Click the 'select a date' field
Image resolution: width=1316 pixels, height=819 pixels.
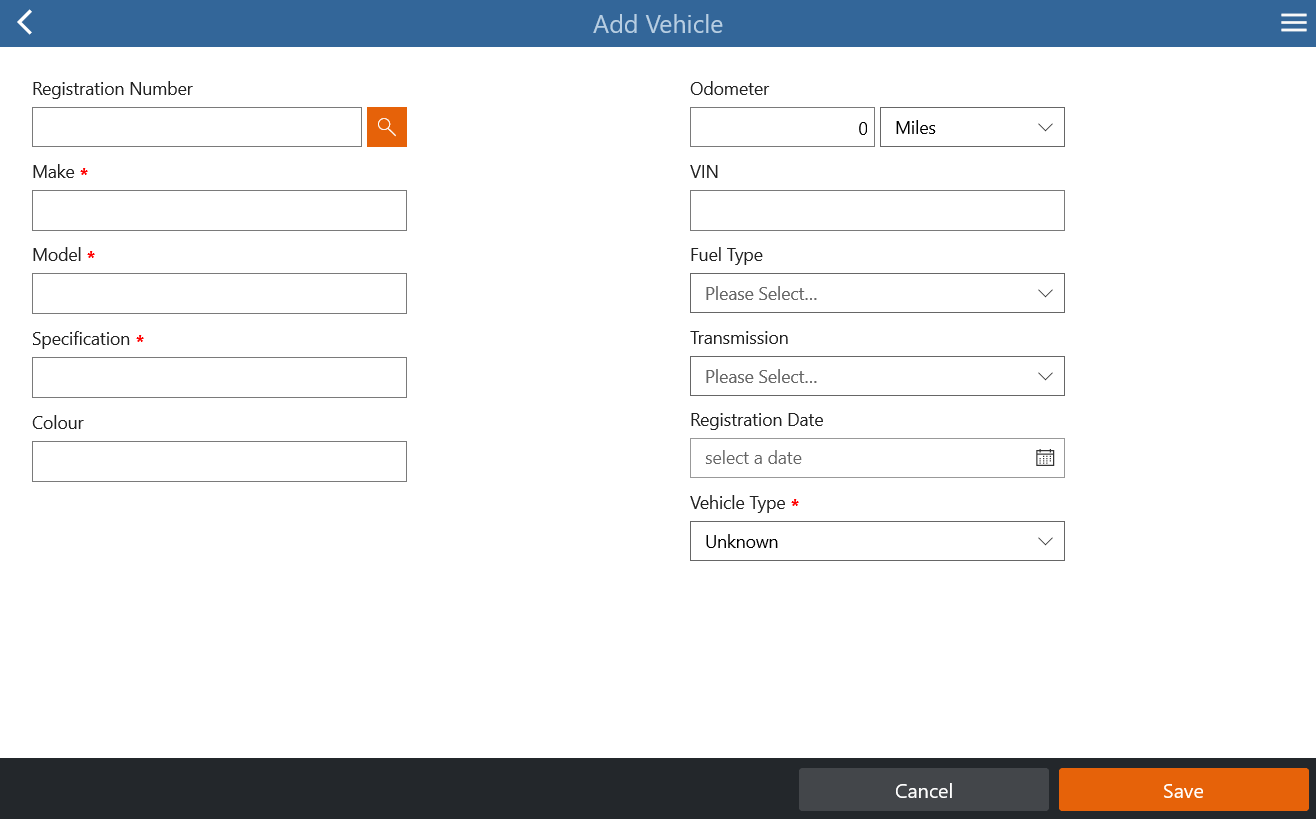(877, 458)
